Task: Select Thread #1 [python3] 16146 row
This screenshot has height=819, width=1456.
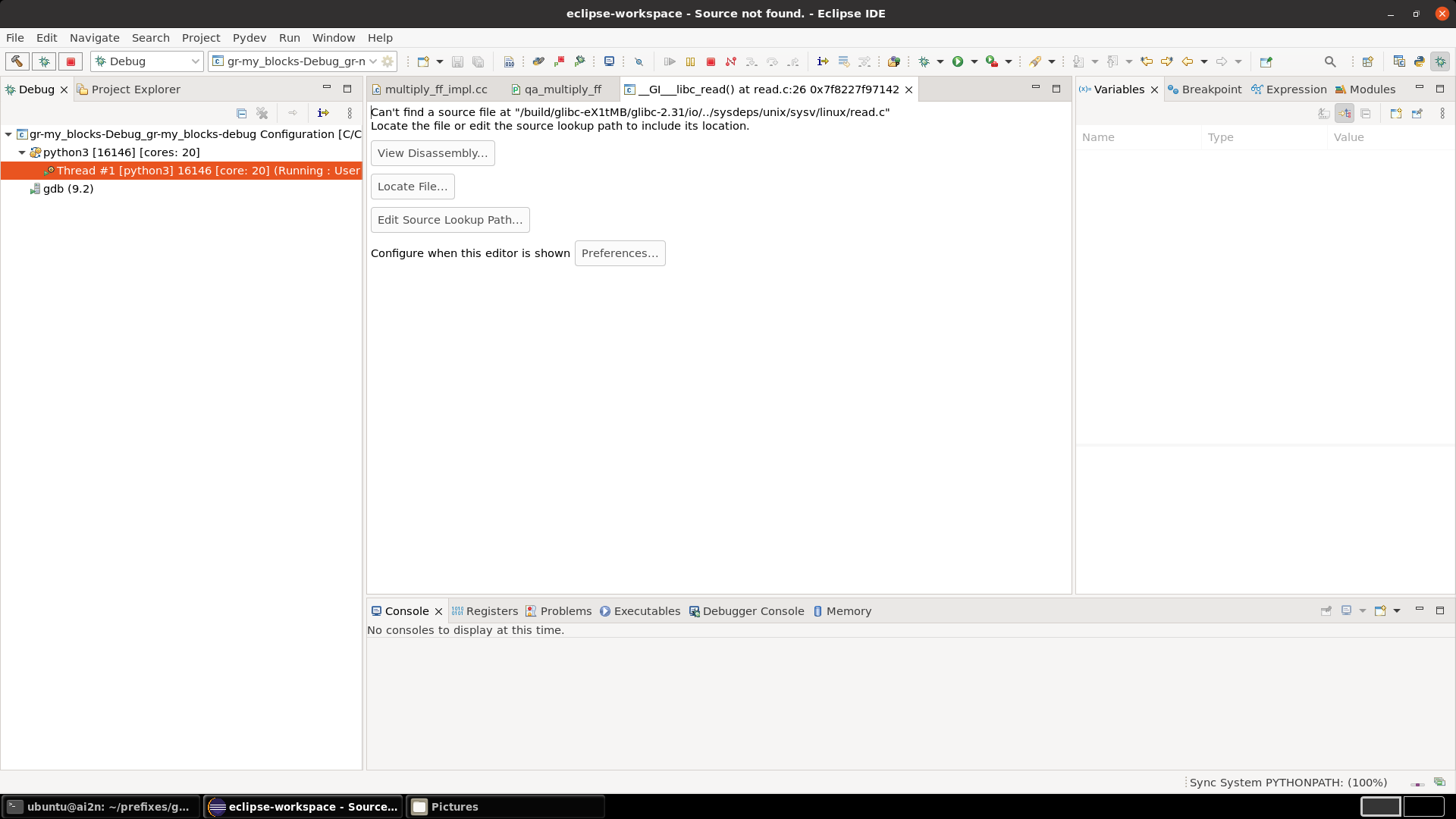Action: [x=182, y=171]
